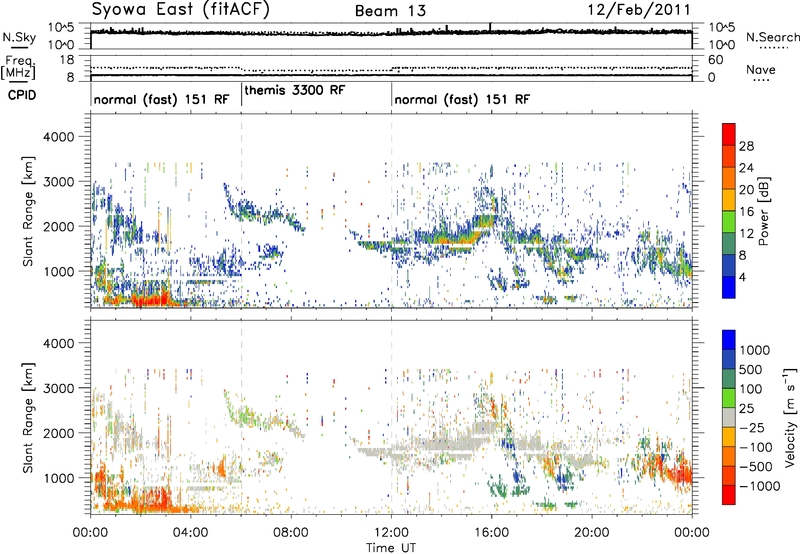Click the '4000' tick on power panel
The width and height of the screenshot is (800, 554).
[x=58, y=137]
